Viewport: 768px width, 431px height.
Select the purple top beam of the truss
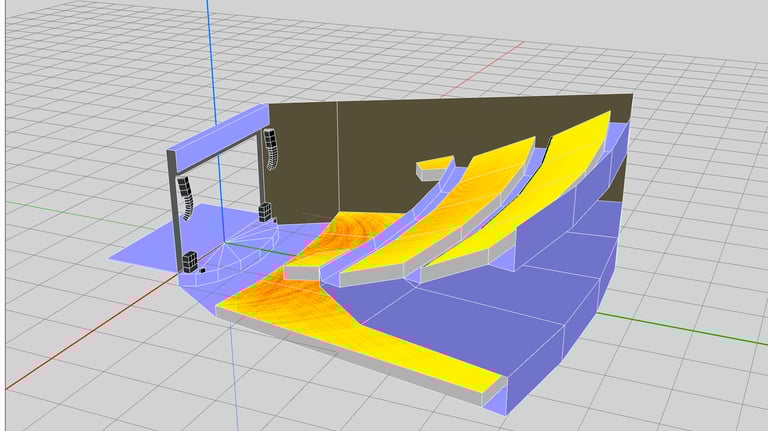[x=218, y=137]
